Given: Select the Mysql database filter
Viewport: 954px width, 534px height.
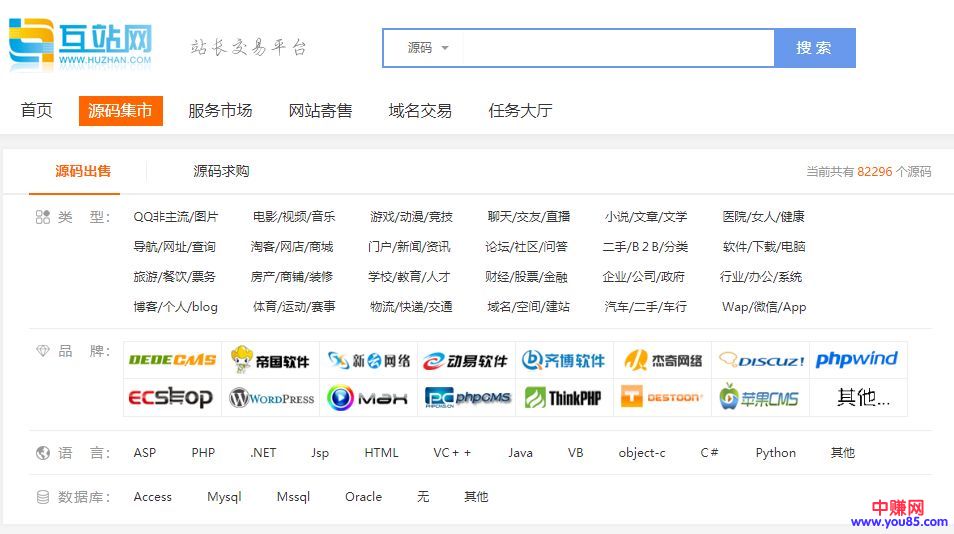Looking at the screenshot, I should pos(224,497).
